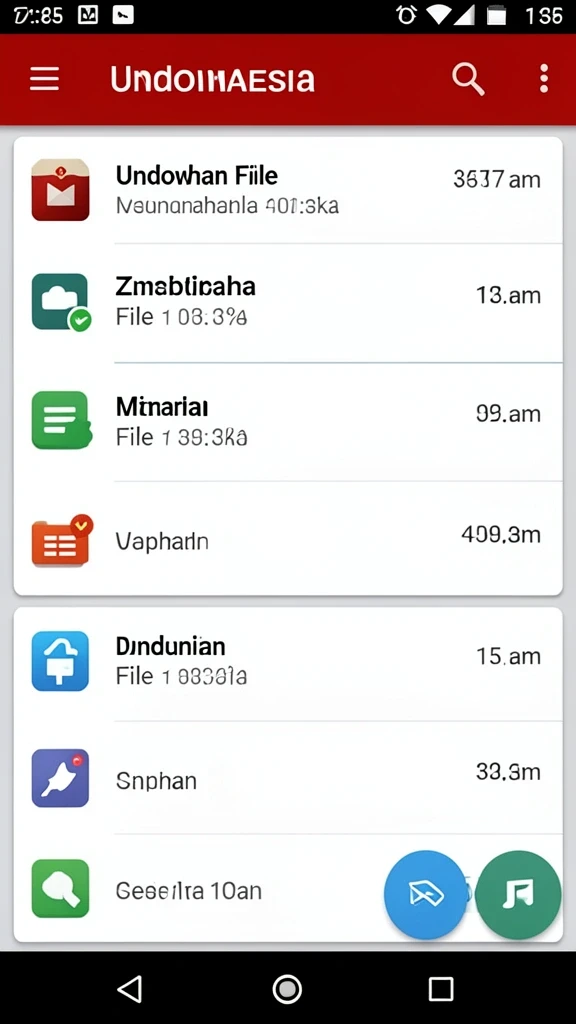Image resolution: width=576 pixels, height=1024 pixels.
Task: Open the Undowhan Fiile list entry
Action: coord(288,190)
